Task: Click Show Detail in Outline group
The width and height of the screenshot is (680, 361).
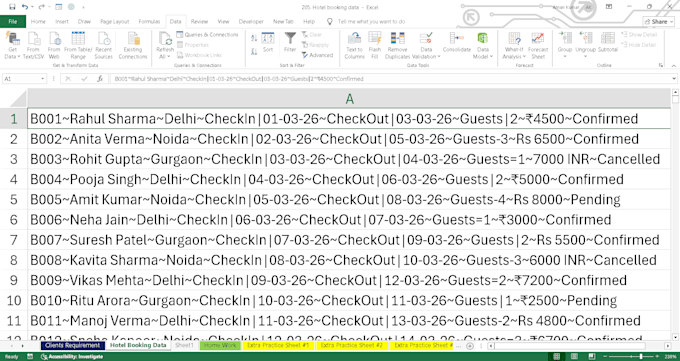Action: (639, 35)
